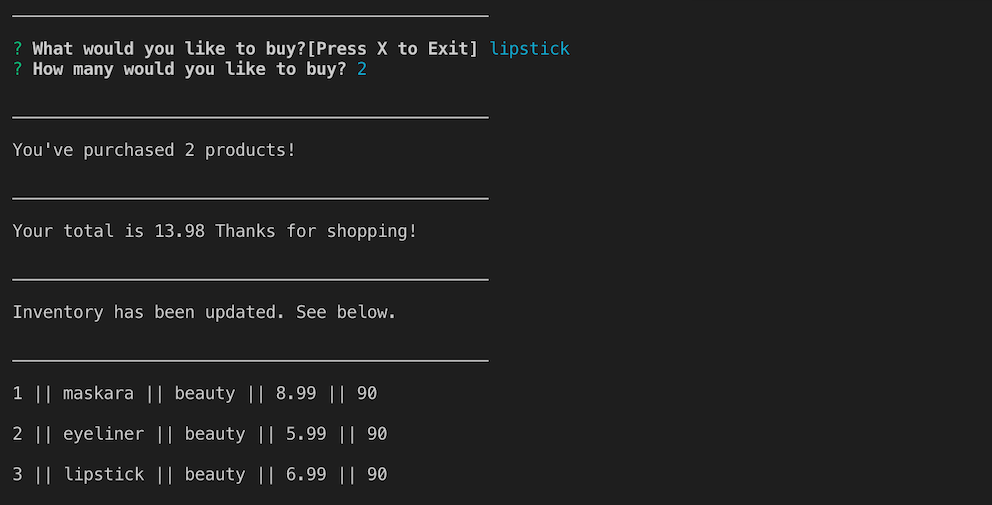This screenshot has height=505, width=992.
Task: Click the stock quantity 90 in the maskara row
Action: [367, 393]
